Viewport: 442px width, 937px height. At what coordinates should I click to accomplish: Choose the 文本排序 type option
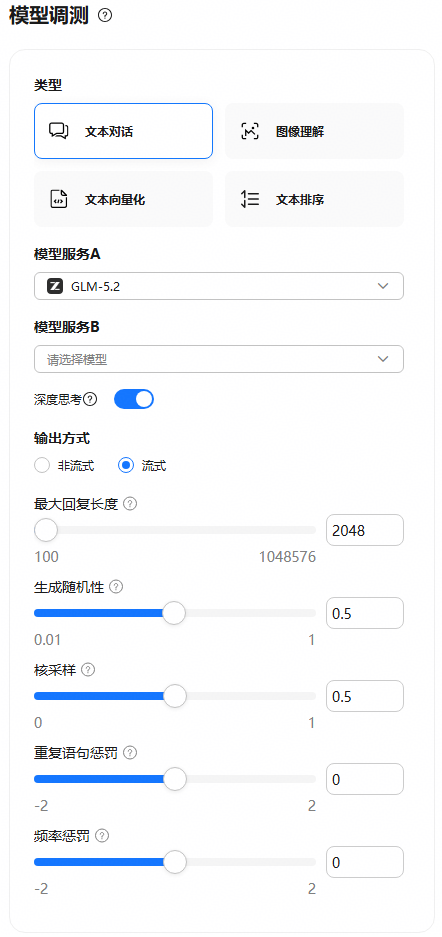(x=314, y=199)
